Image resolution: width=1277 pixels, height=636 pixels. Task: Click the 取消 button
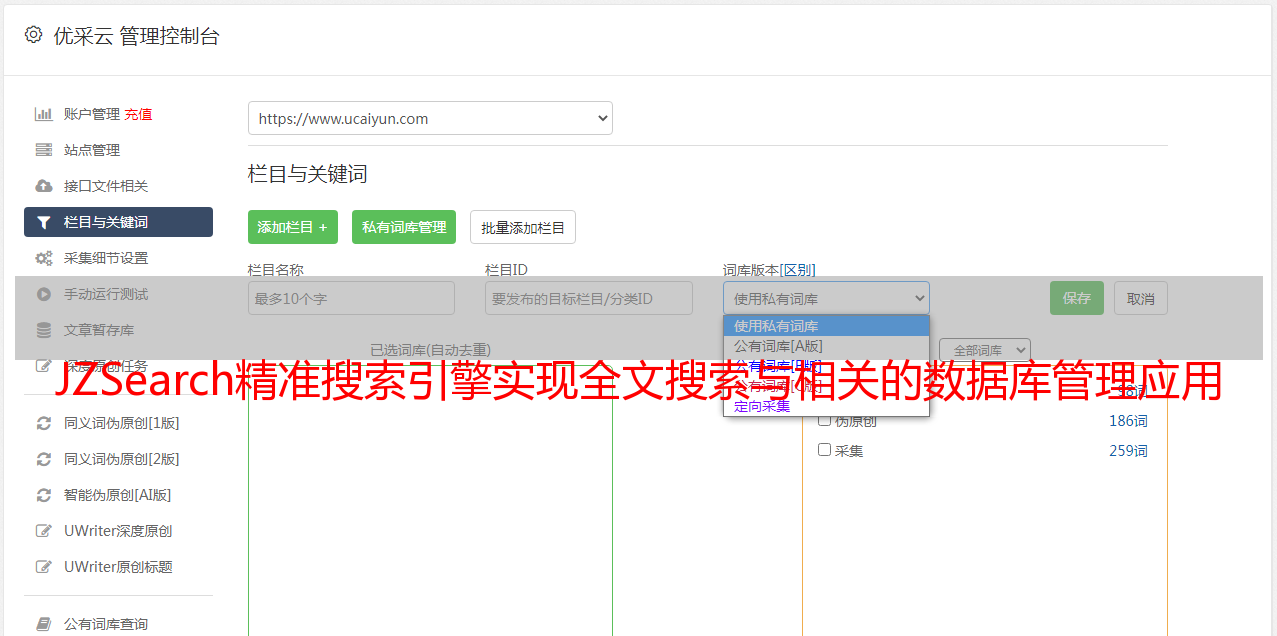pos(1141,298)
